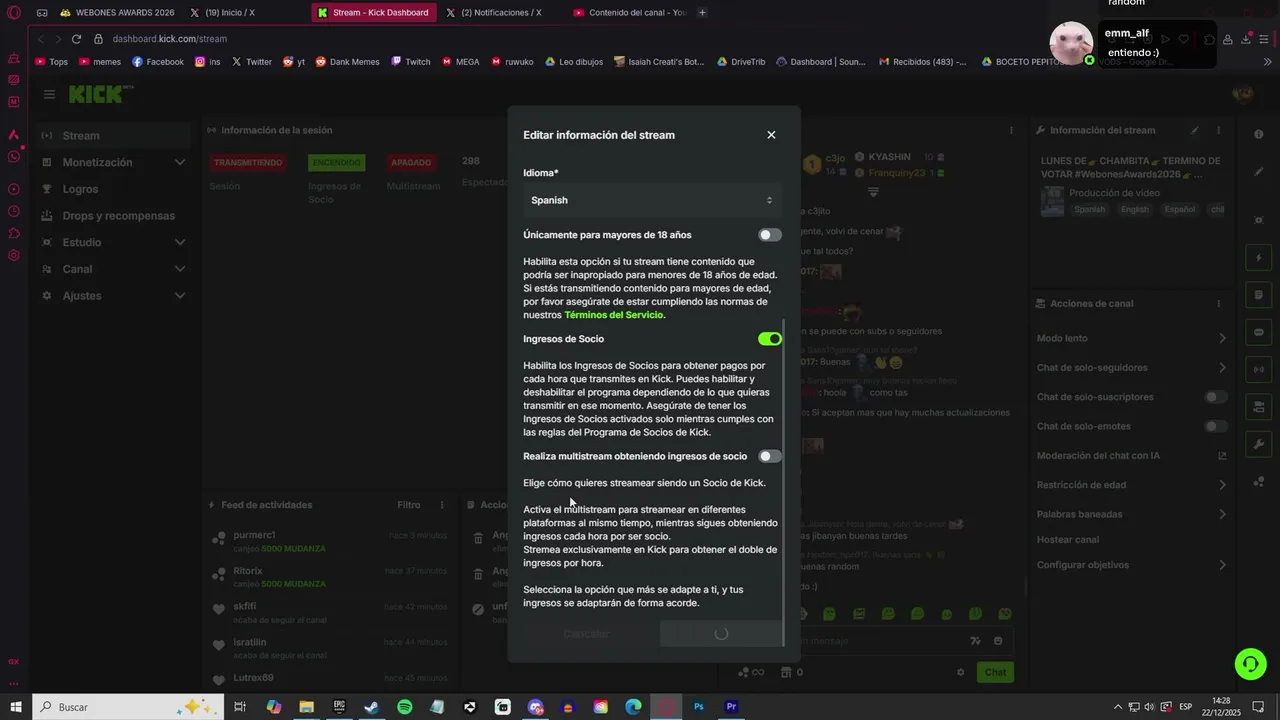This screenshot has height=720, width=1280.
Task: Expand Restricción de edad option
Action: click(1130, 485)
